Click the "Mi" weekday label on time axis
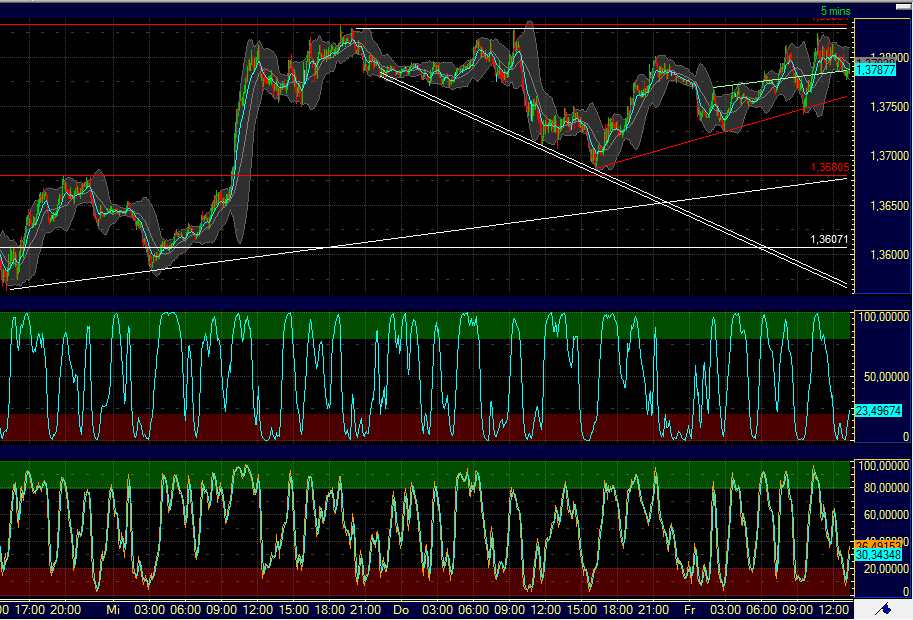Screen dimensions: 913x620 click(116, 607)
